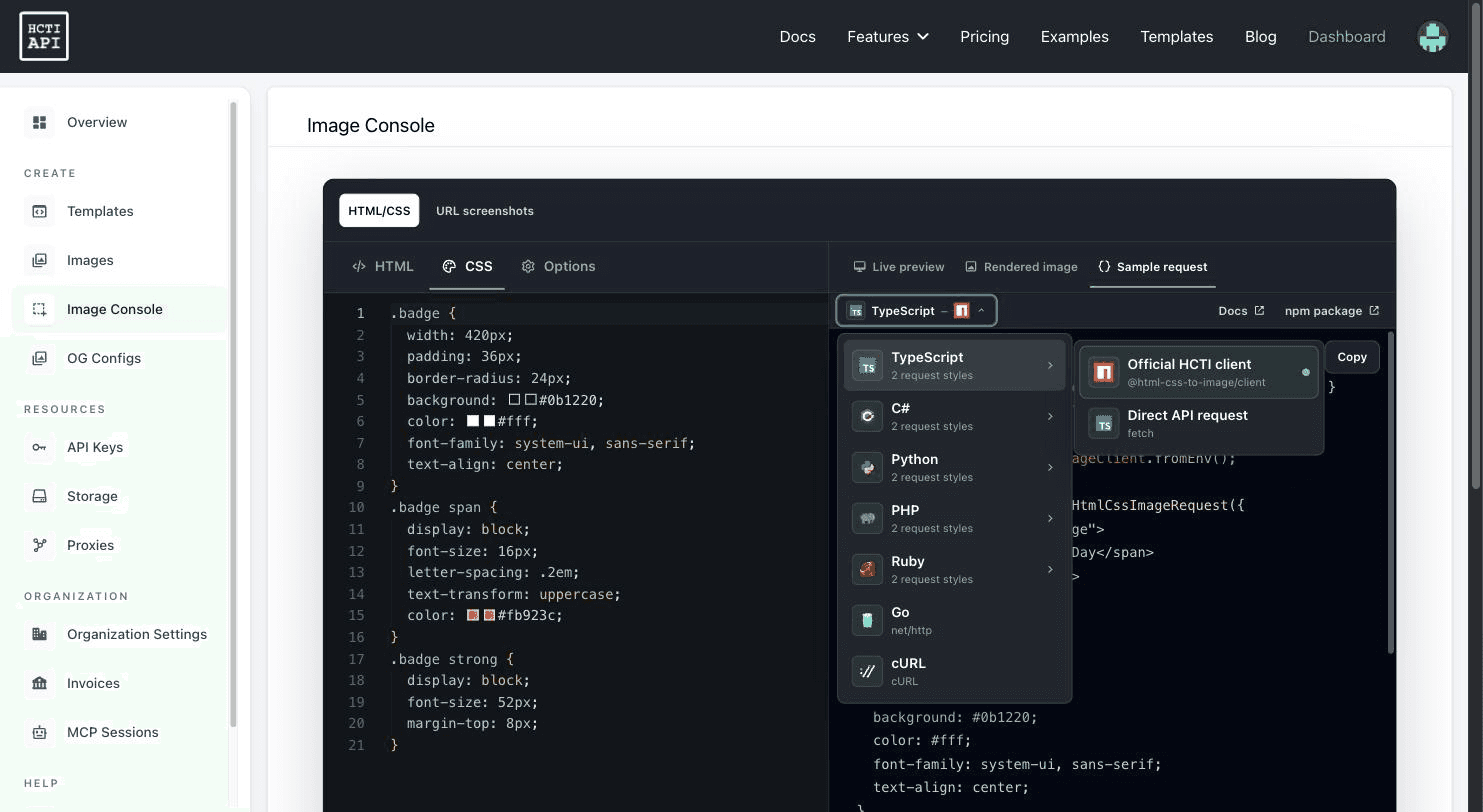This screenshot has width=1483, height=812.
Task: Click the C# language icon
Action: (867, 417)
